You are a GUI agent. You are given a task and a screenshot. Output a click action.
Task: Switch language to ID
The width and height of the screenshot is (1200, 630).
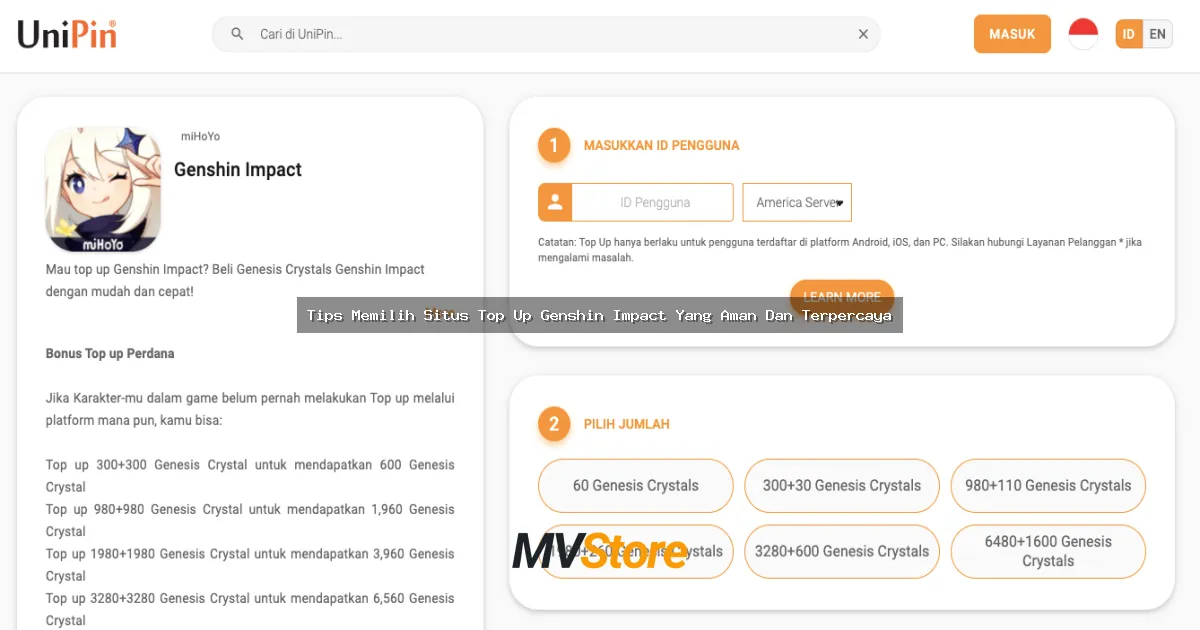coord(1129,34)
